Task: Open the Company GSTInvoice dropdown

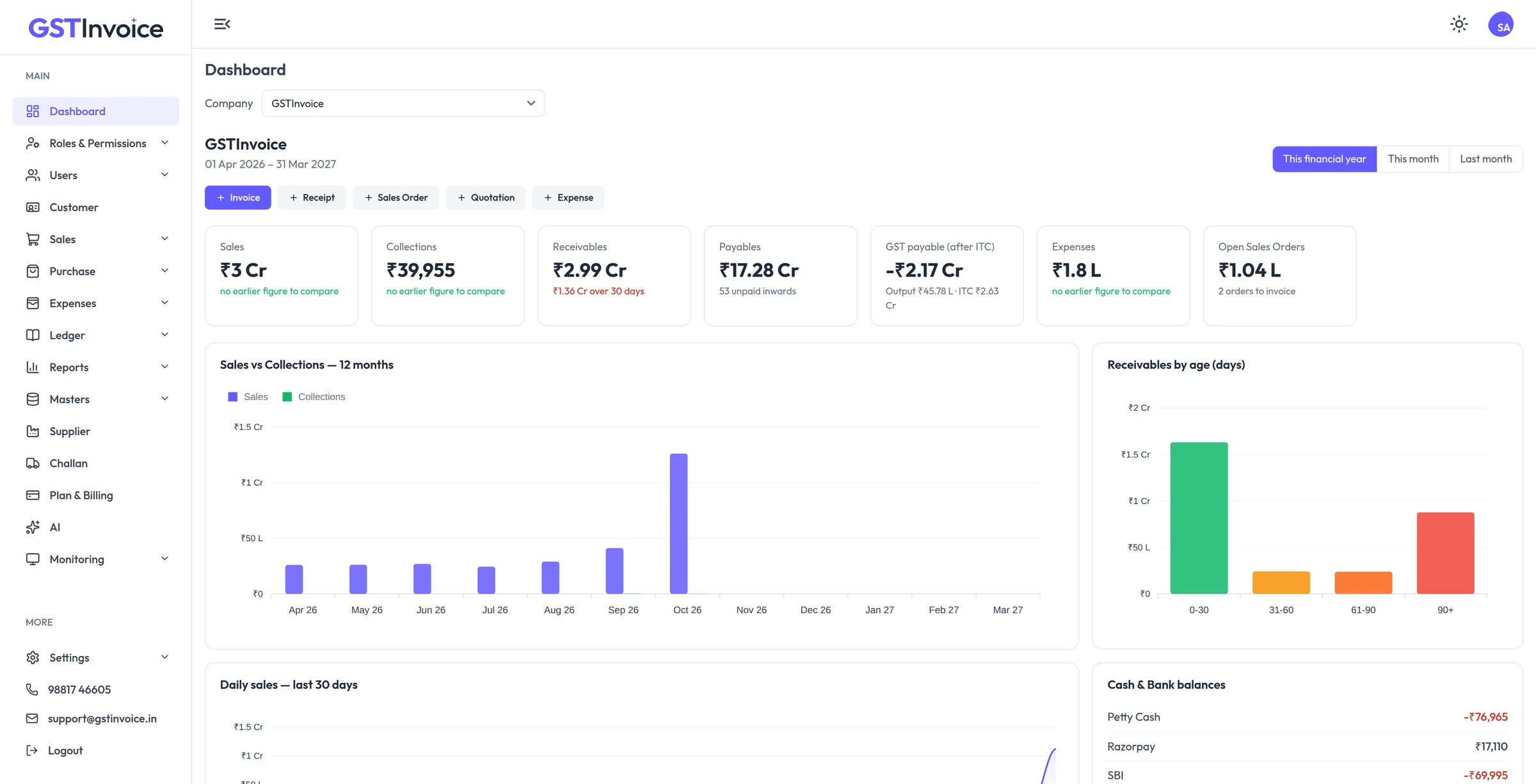Action: [x=403, y=104]
